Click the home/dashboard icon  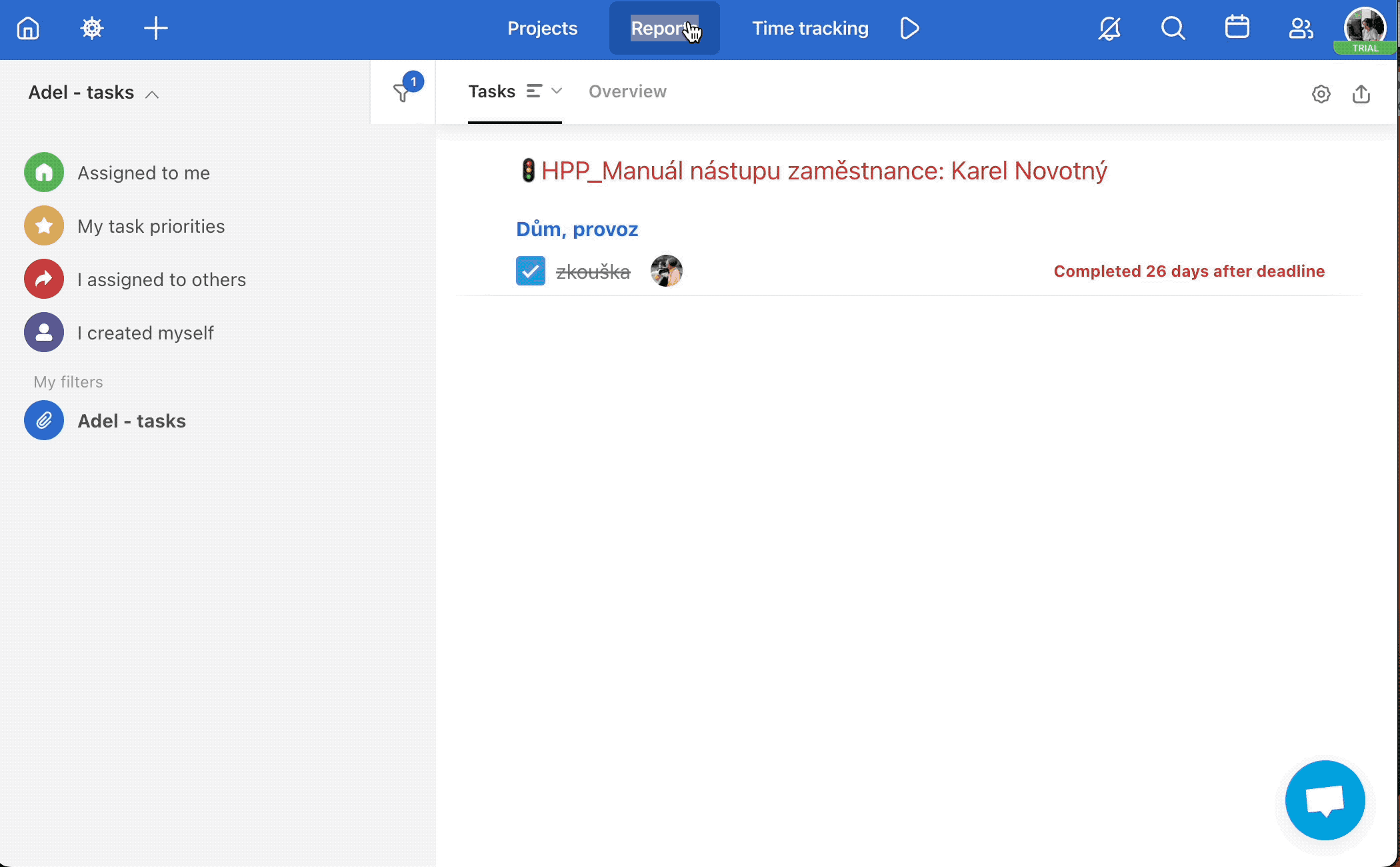click(x=27, y=27)
